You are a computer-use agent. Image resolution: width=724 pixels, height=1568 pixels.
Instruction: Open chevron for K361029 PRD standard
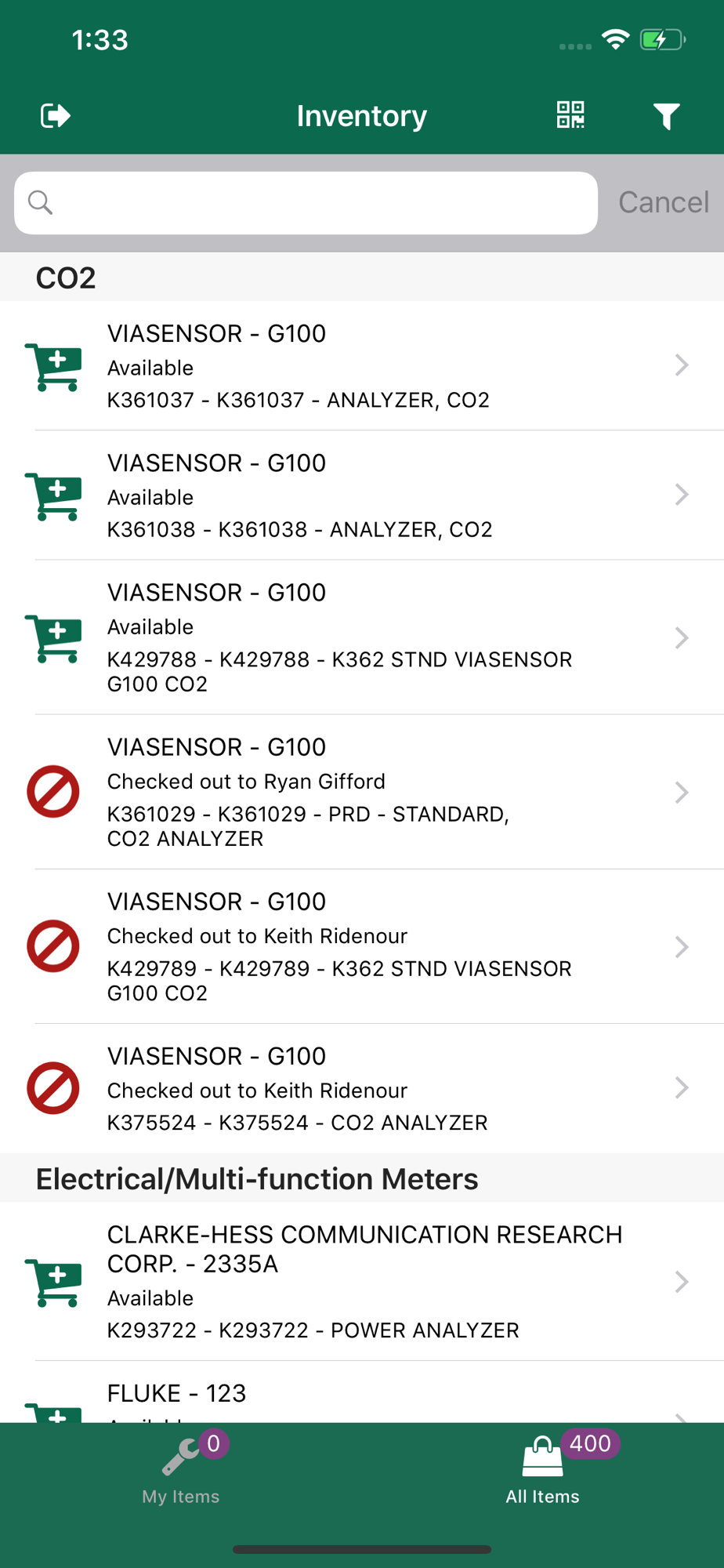pos(682,793)
